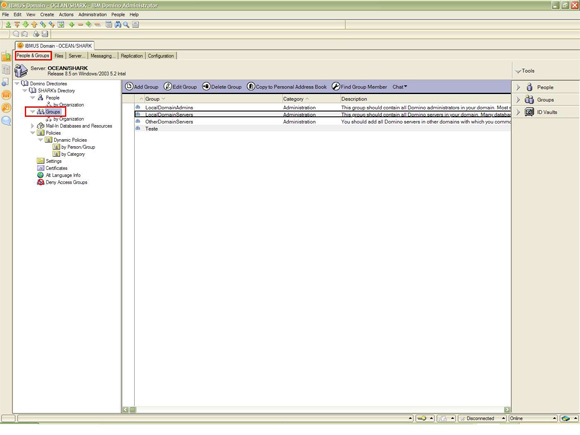Expand the Groups section in Tools panel
This screenshot has width=580, height=435.
click(518, 100)
